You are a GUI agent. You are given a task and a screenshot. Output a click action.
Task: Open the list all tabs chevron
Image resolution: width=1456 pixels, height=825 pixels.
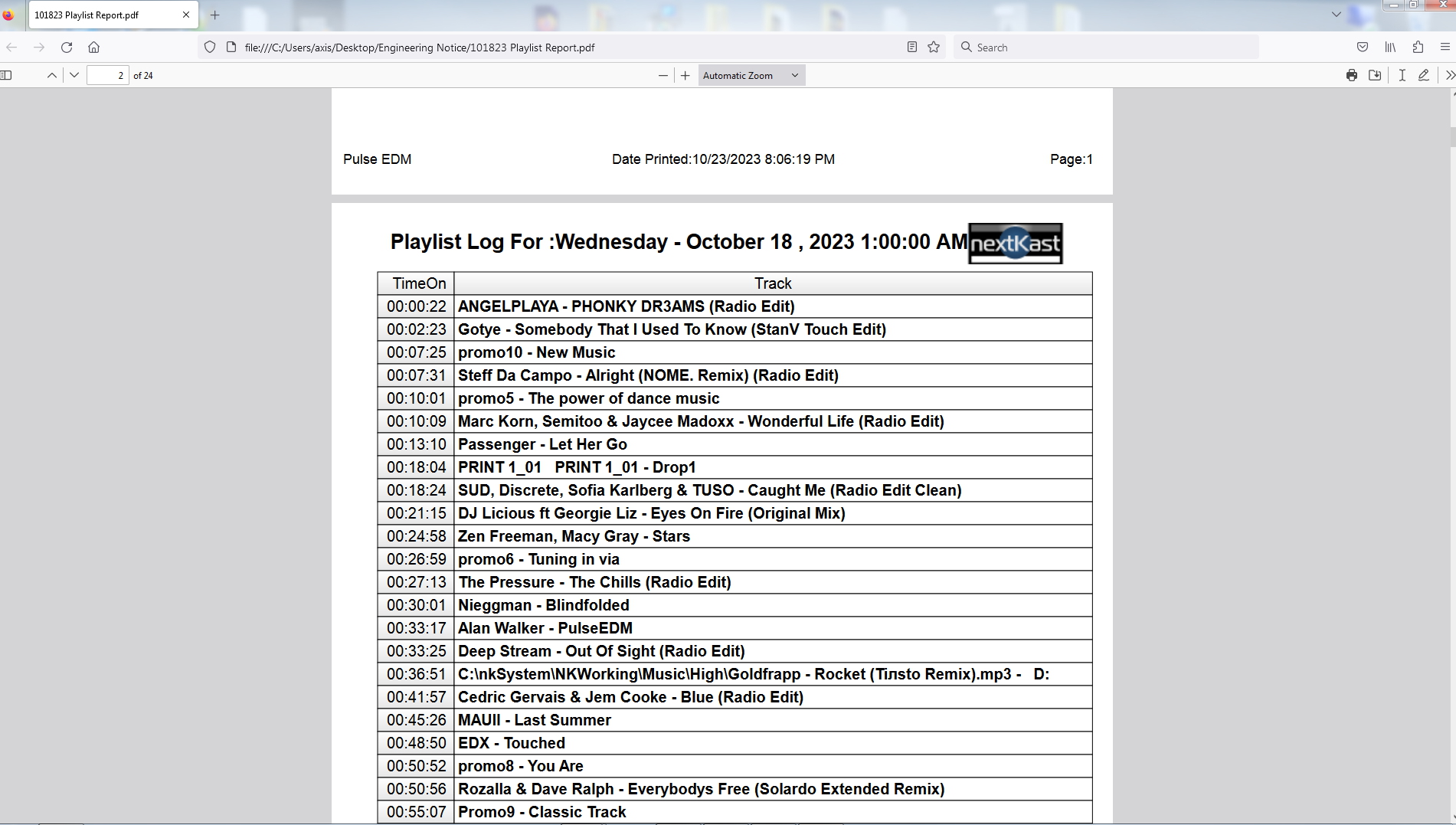click(1337, 15)
